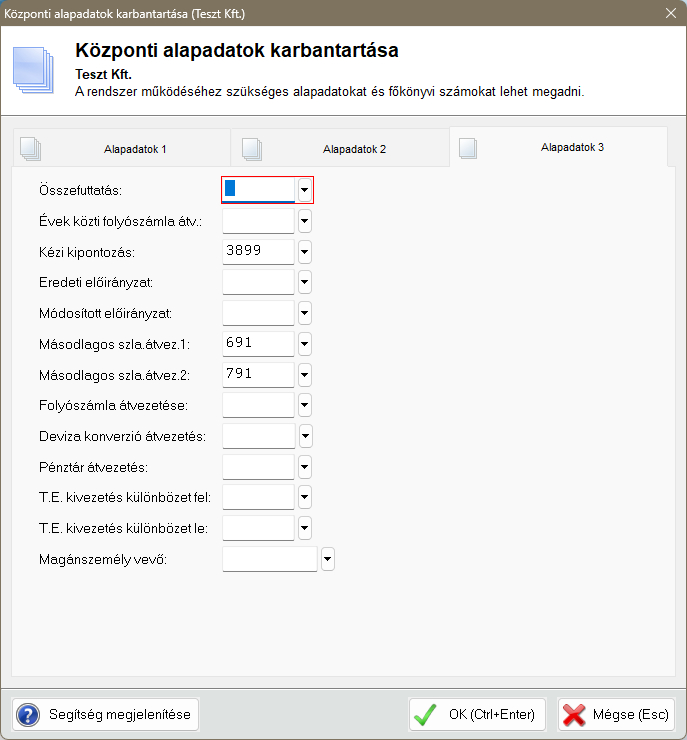Click the Alapadatok 1 tab page icon
Viewport: 687px width, 740px height.
coord(31,148)
